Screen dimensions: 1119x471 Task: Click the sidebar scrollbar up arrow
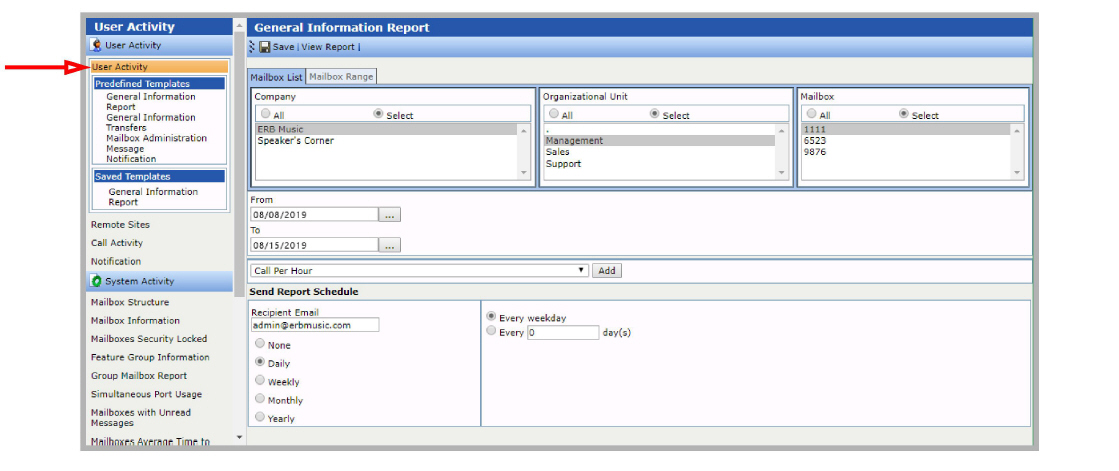click(239, 26)
